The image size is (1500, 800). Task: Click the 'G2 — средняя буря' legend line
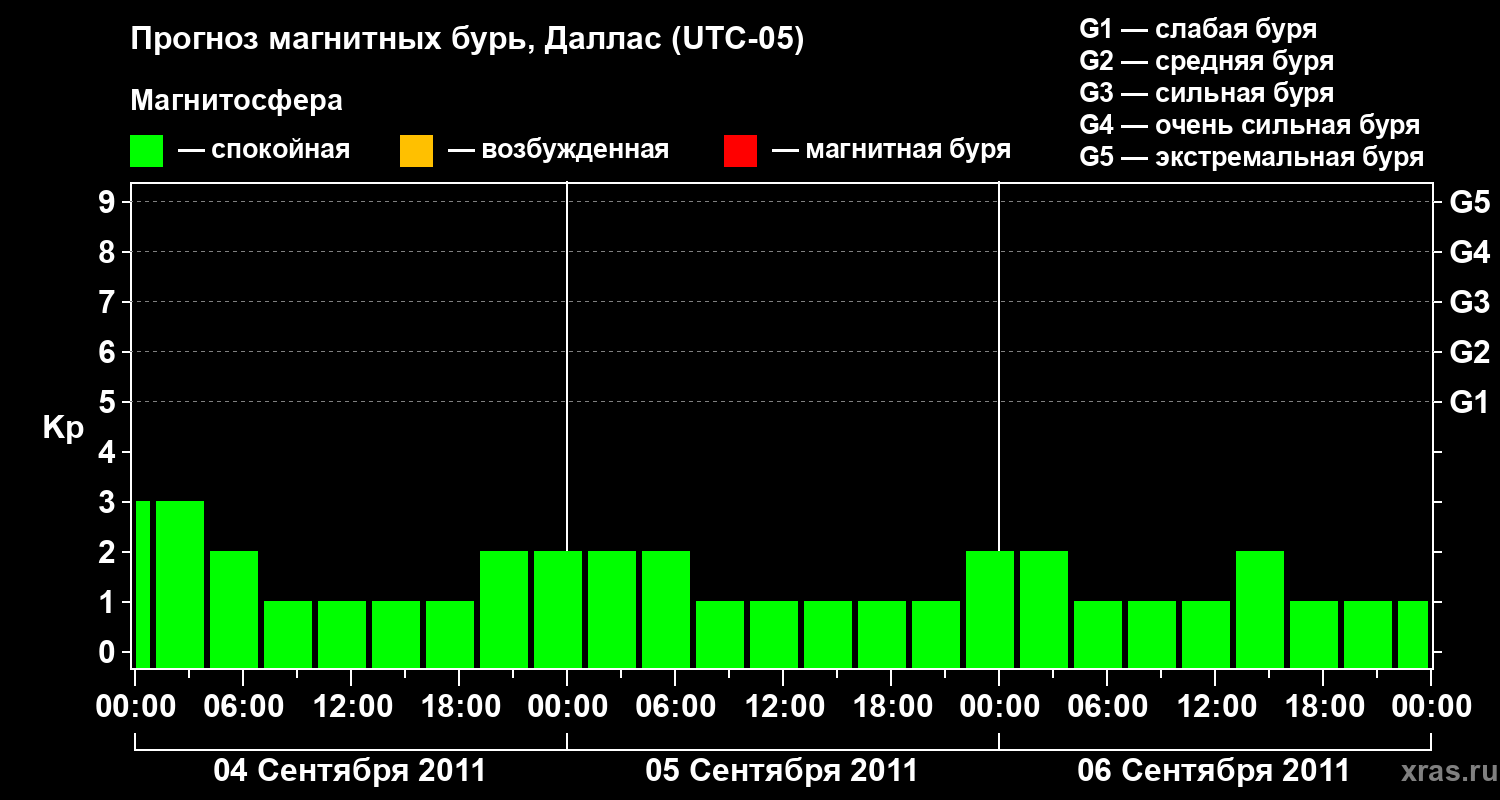1207,61
